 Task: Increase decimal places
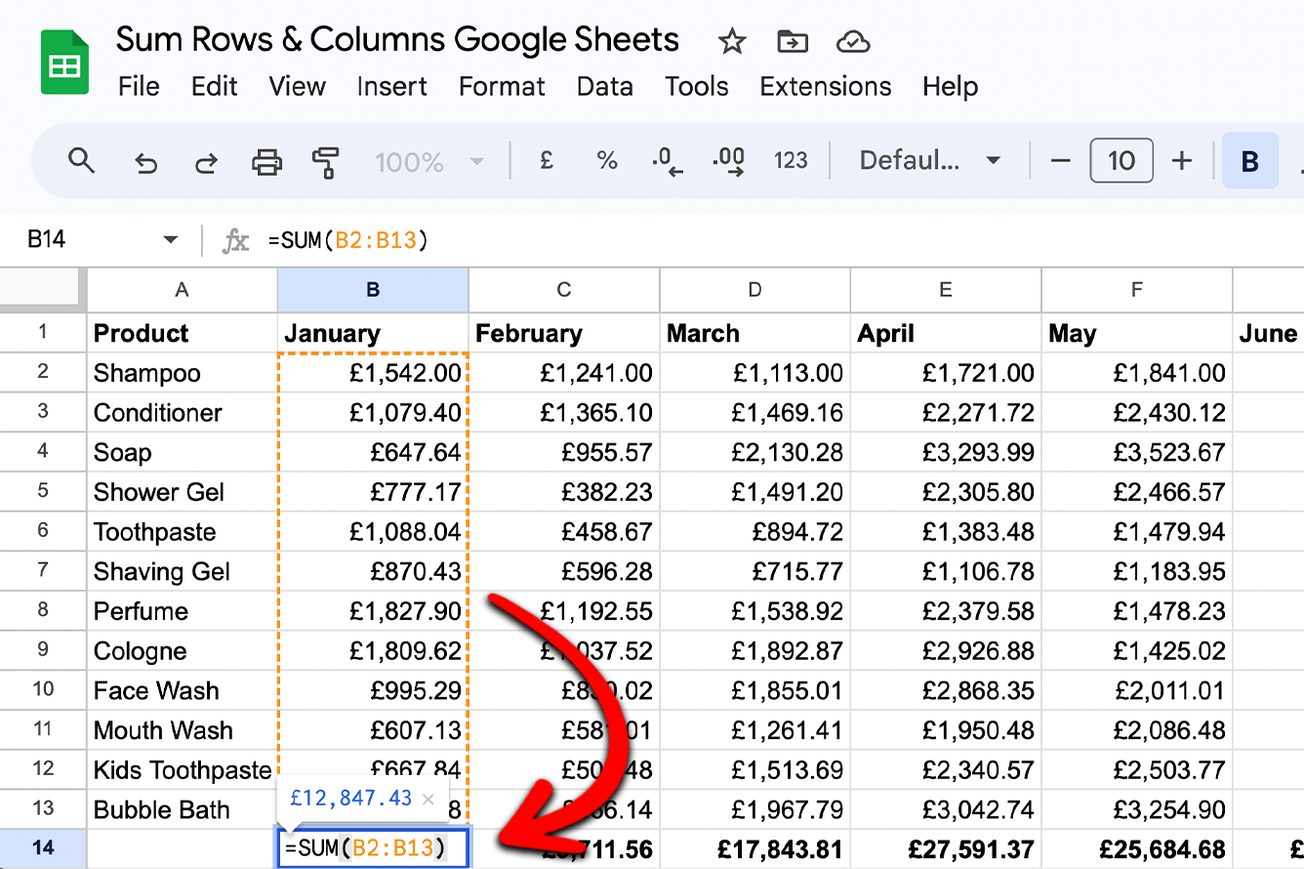tap(728, 160)
